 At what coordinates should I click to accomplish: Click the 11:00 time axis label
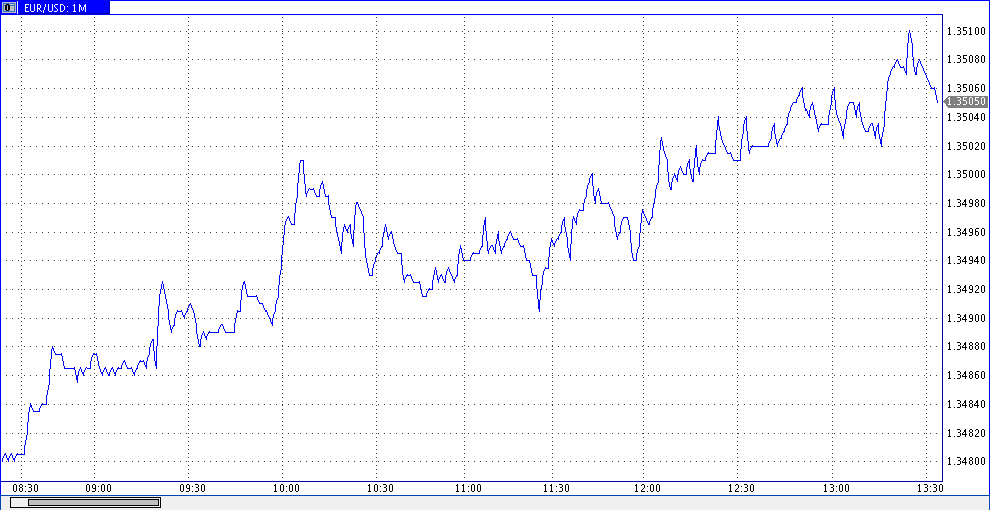tap(468, 489)
